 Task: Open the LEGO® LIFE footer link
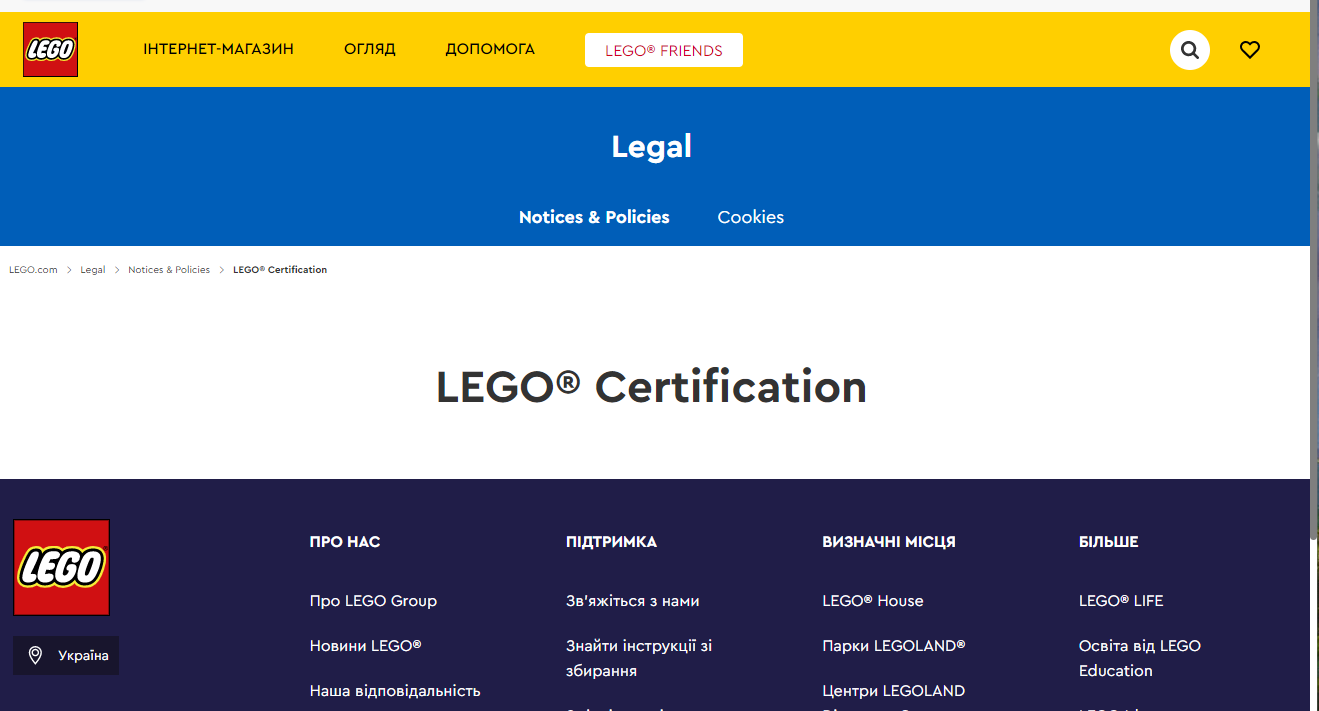1121,601
